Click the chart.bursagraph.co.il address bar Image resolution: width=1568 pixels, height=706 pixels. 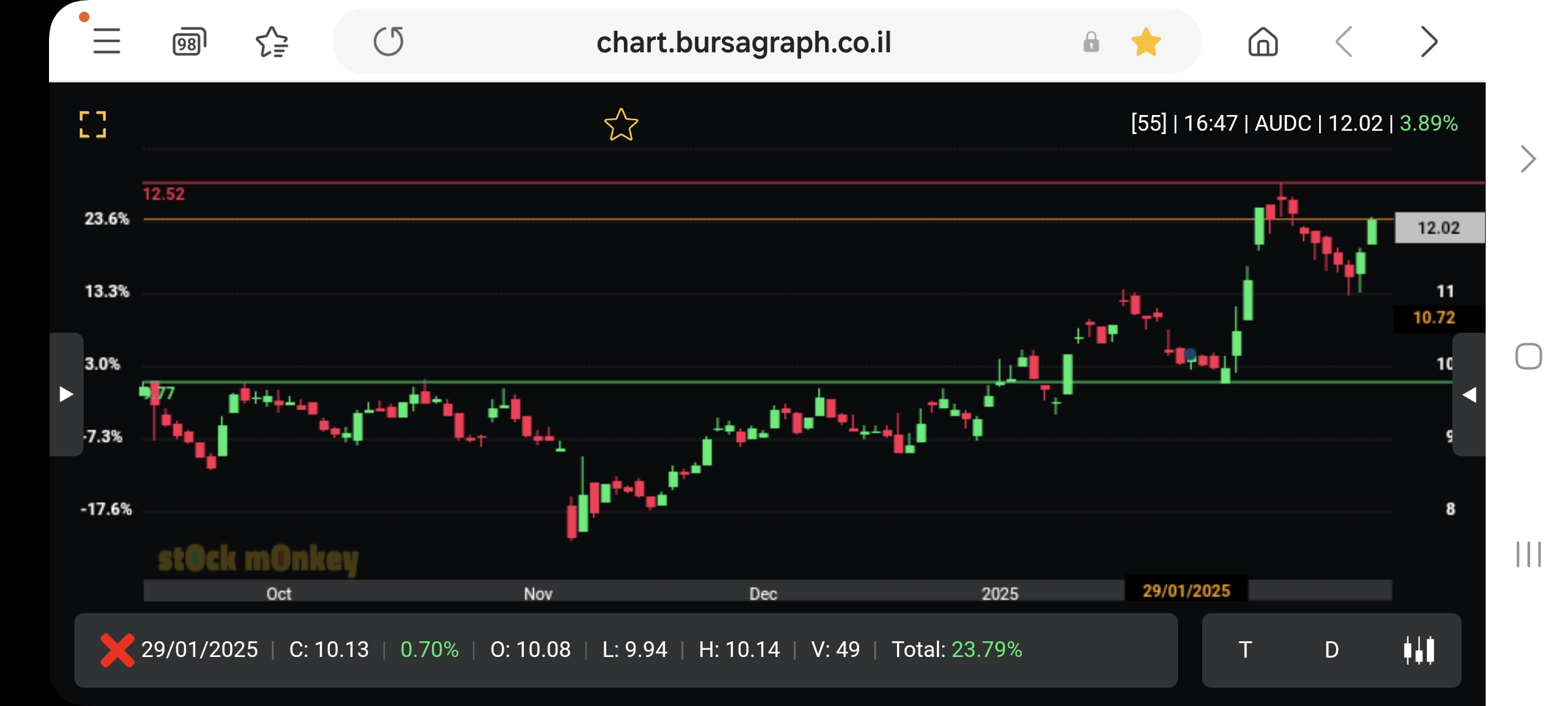click(743, 42)
